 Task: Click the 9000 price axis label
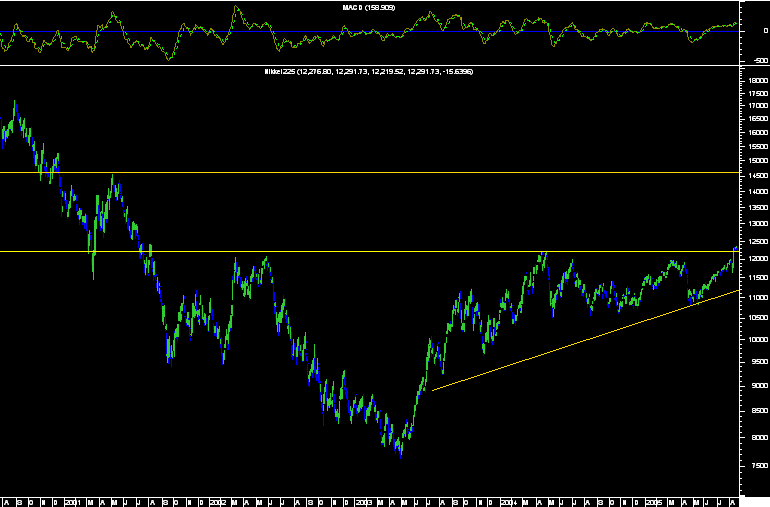[760, 386]
